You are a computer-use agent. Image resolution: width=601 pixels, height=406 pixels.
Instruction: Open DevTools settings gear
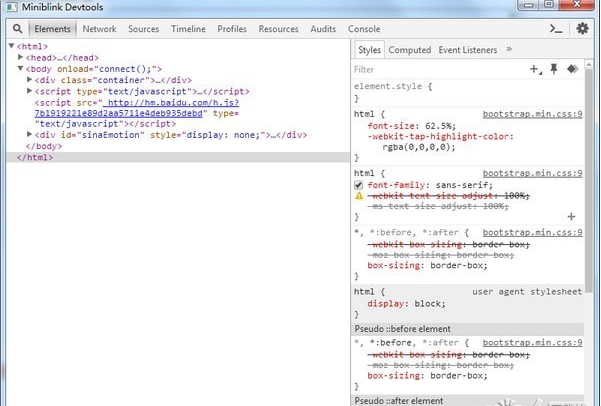582,29
